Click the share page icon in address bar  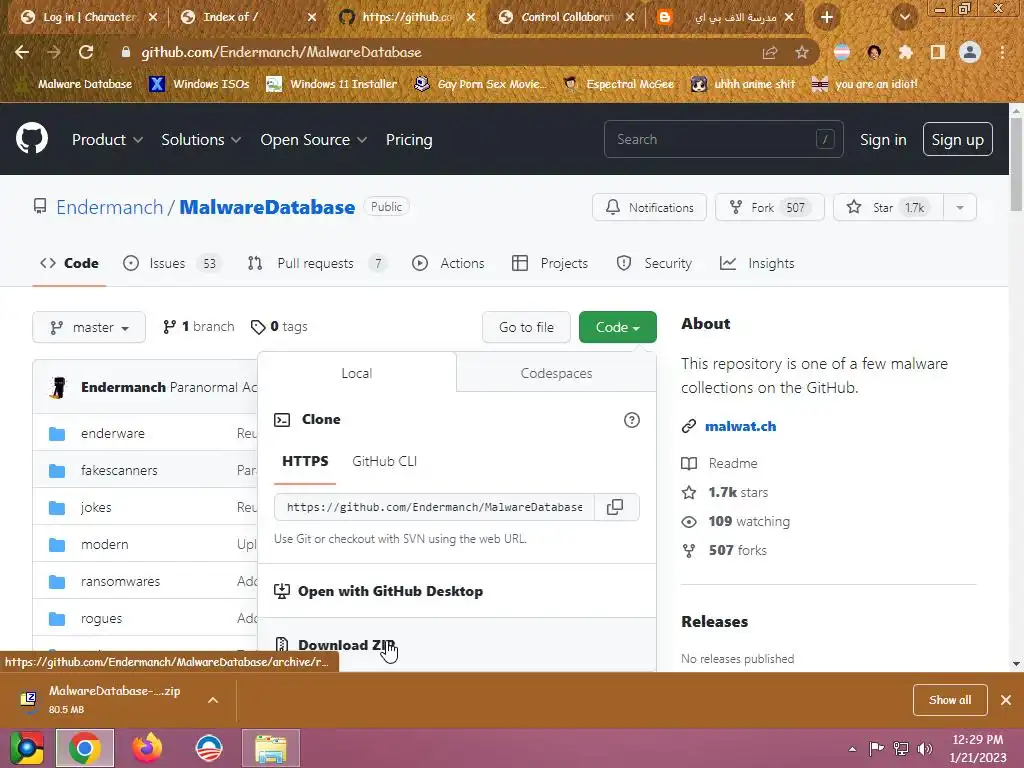pos(770,52)
